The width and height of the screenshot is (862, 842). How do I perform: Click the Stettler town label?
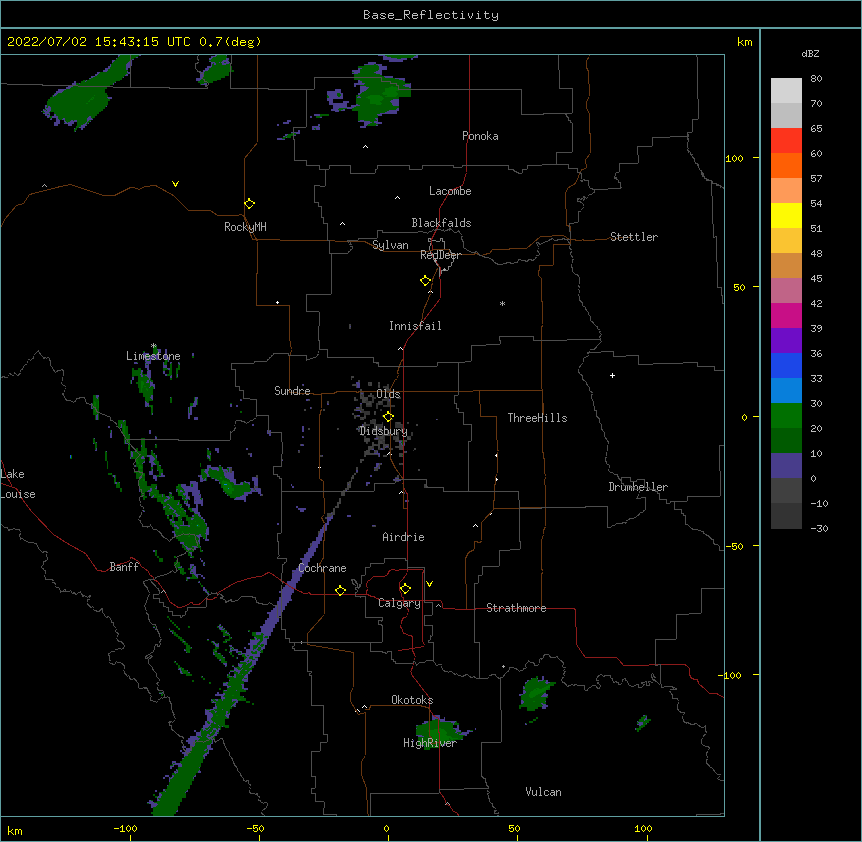633,237
